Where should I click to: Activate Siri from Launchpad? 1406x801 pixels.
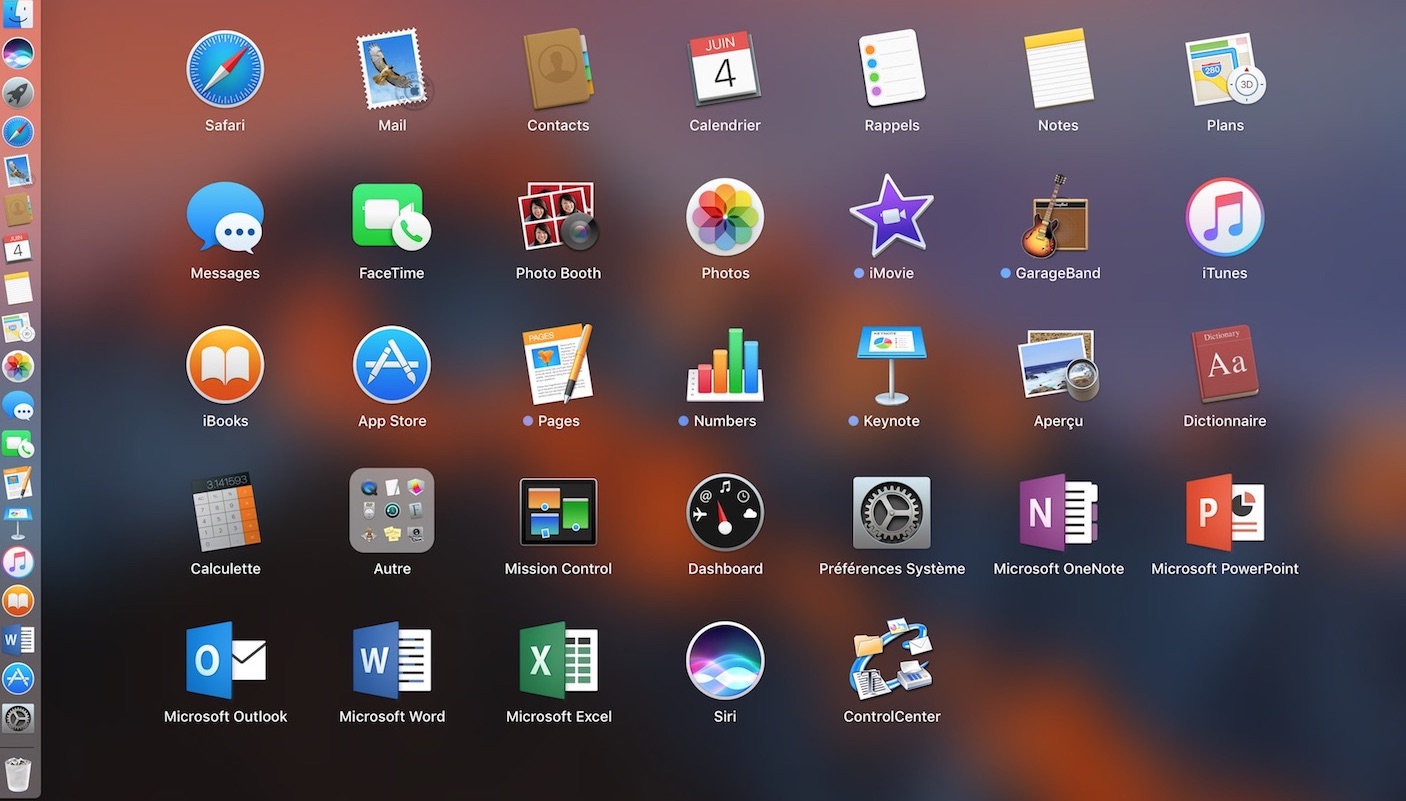tap(725, 660)
